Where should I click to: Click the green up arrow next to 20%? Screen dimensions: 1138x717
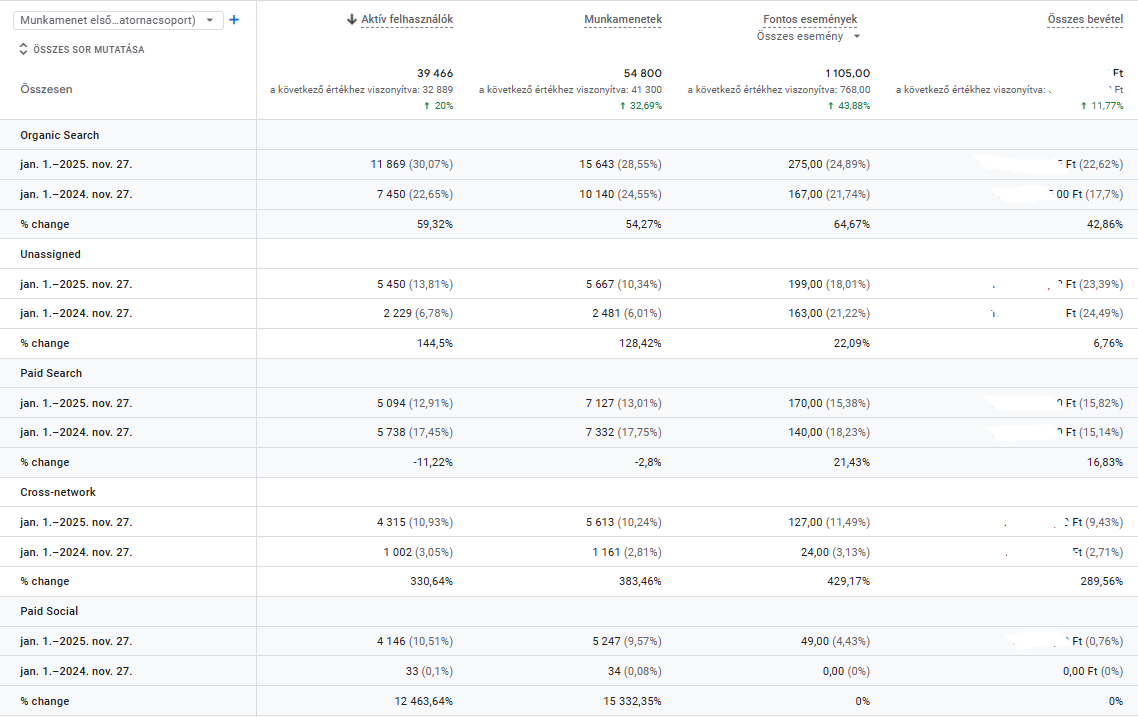(427, 106)
